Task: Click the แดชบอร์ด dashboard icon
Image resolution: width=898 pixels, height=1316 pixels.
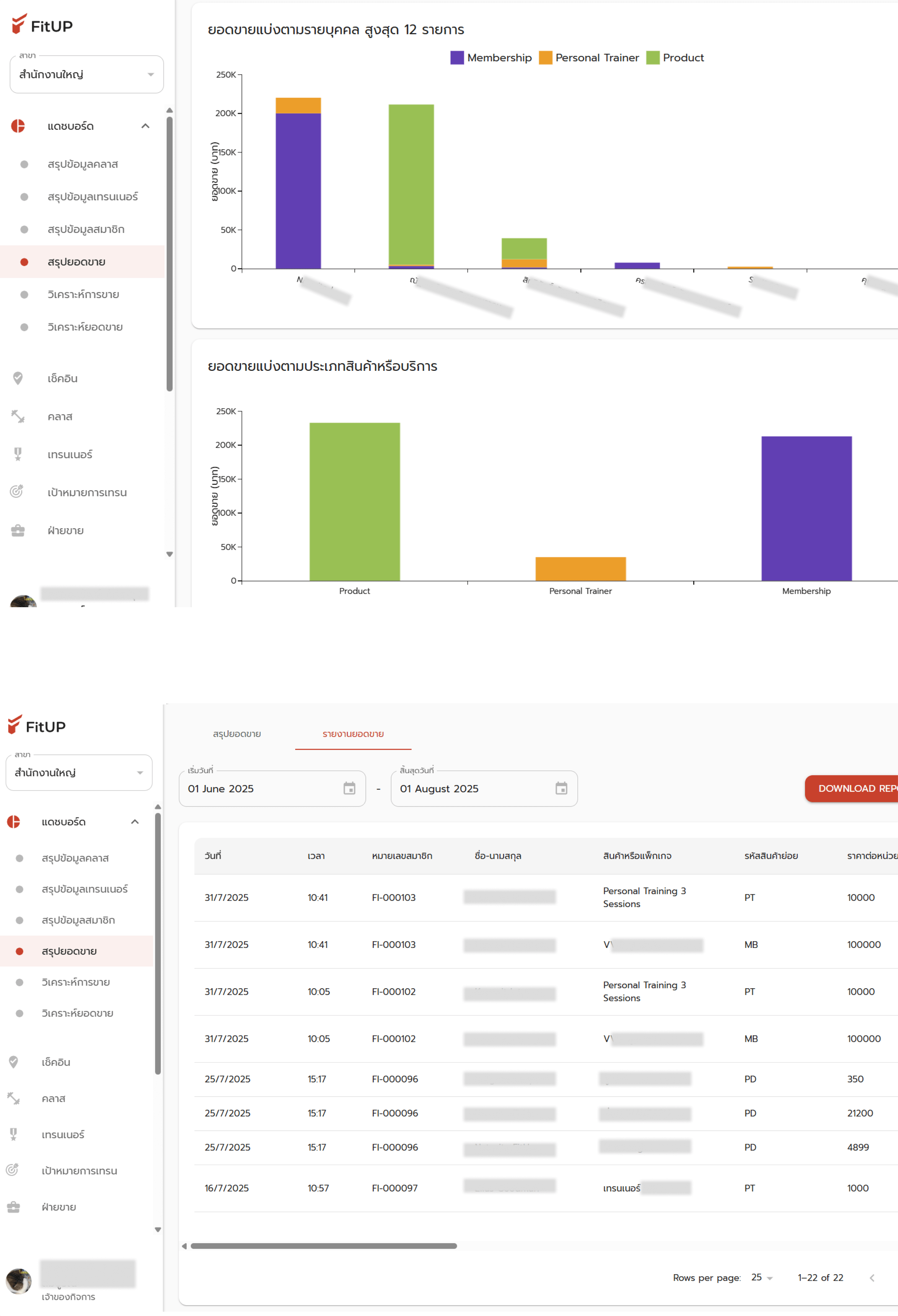Action: [18, 126]
